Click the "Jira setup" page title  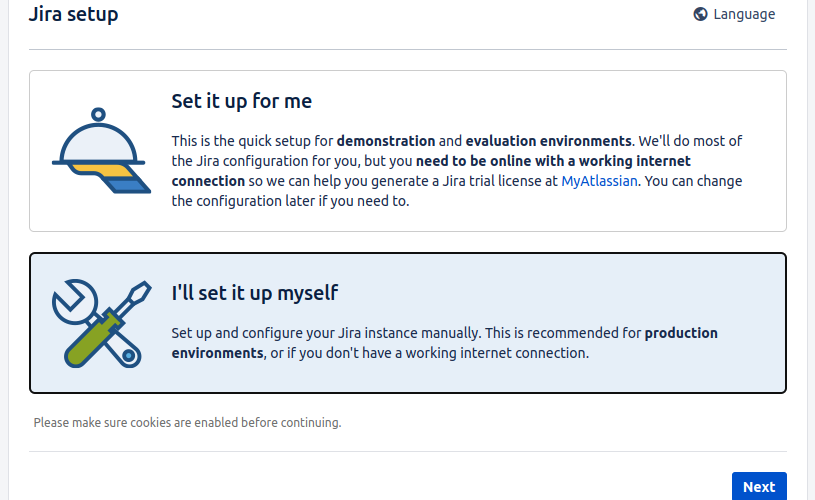pyautogui.click(x=73, y=14)
